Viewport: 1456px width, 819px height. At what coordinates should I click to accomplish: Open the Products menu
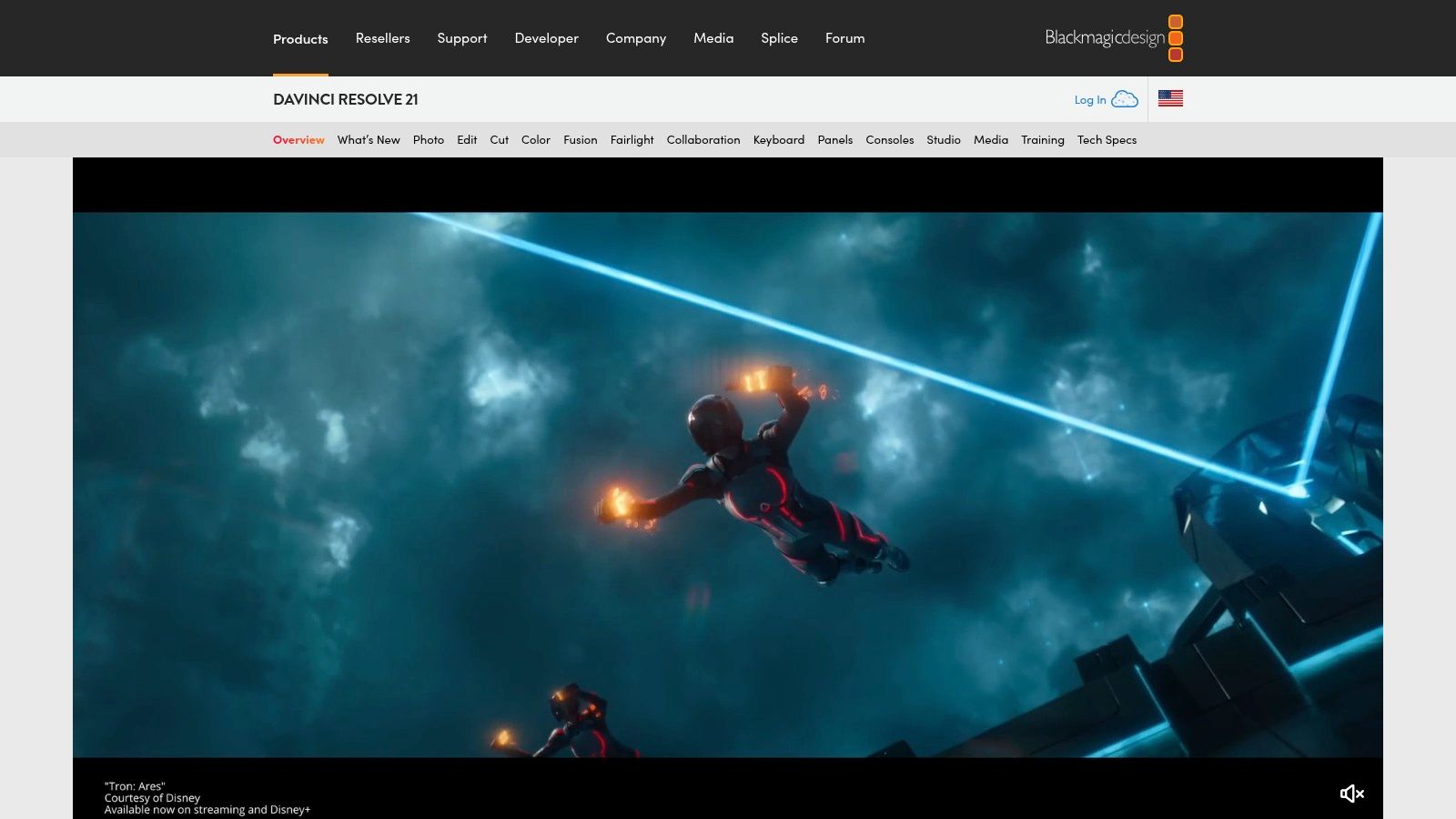pos(300,39)
